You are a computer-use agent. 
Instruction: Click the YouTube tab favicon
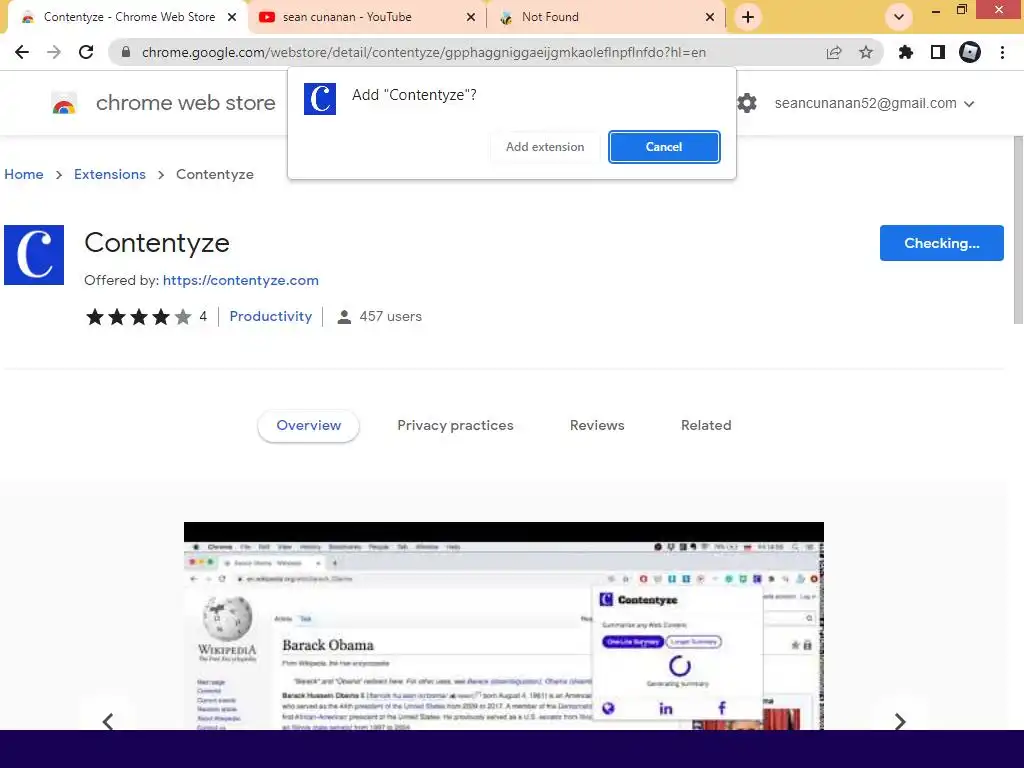(266, 17)
